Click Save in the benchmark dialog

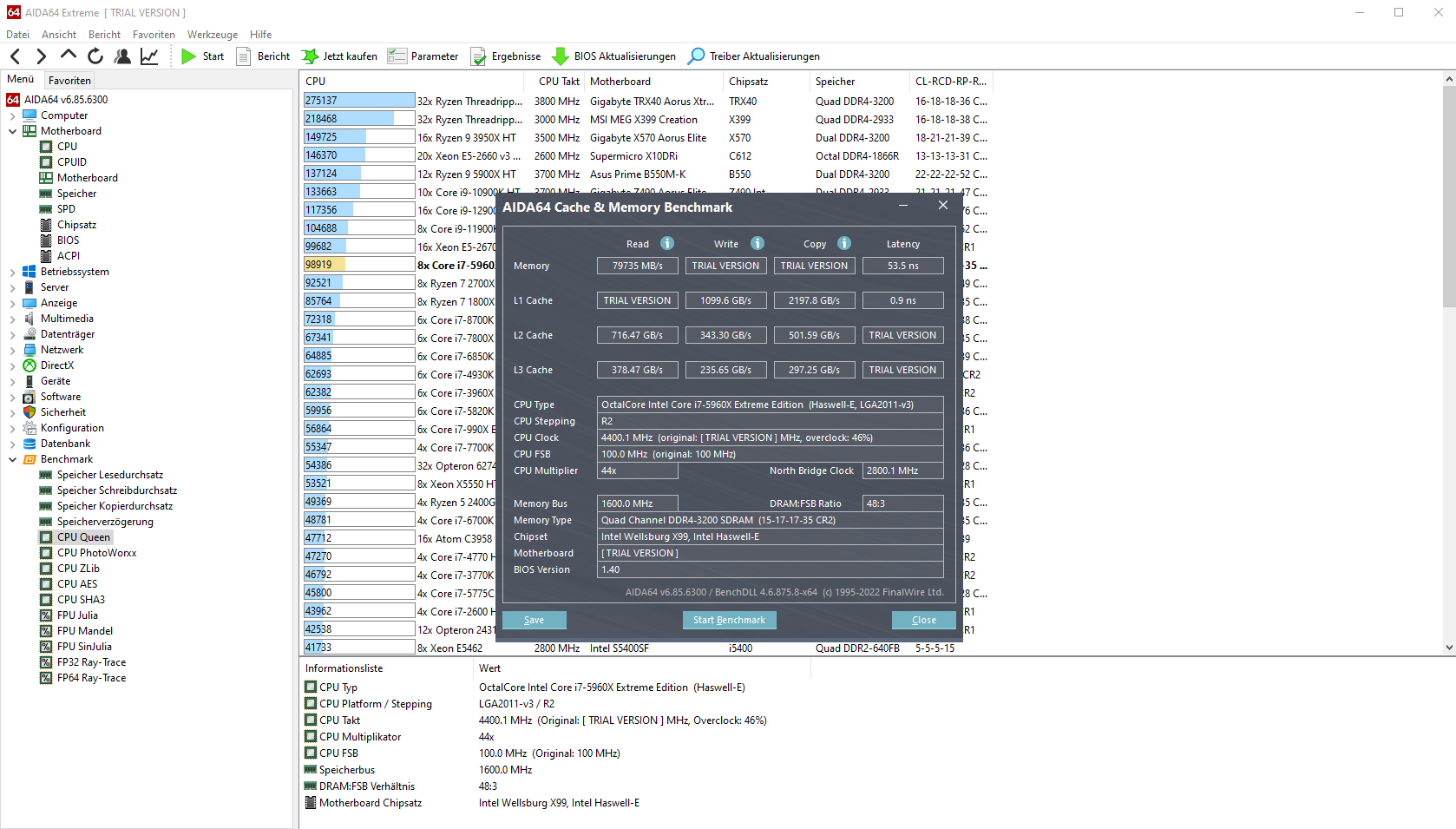pos(534,620)
